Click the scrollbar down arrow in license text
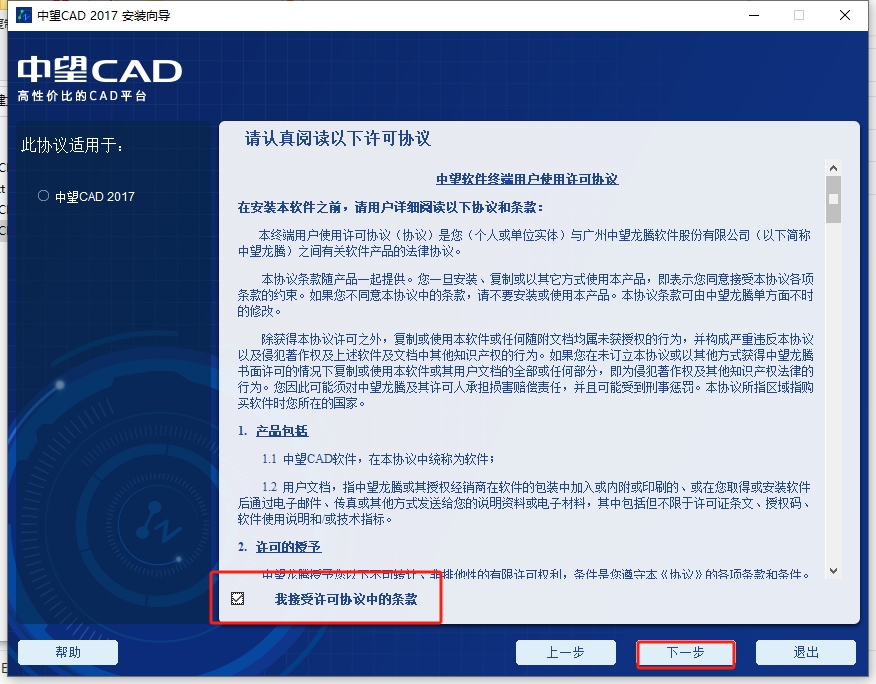876x684 pixels. tap(833, 572)
